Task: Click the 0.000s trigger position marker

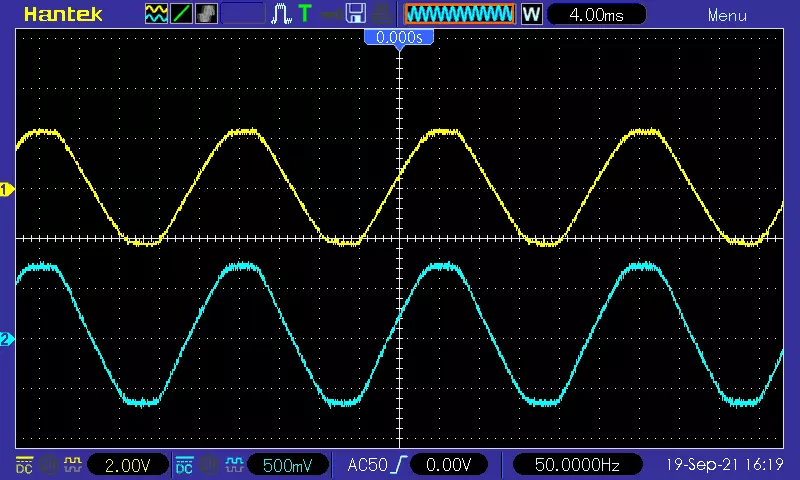Action: point(399,37)
